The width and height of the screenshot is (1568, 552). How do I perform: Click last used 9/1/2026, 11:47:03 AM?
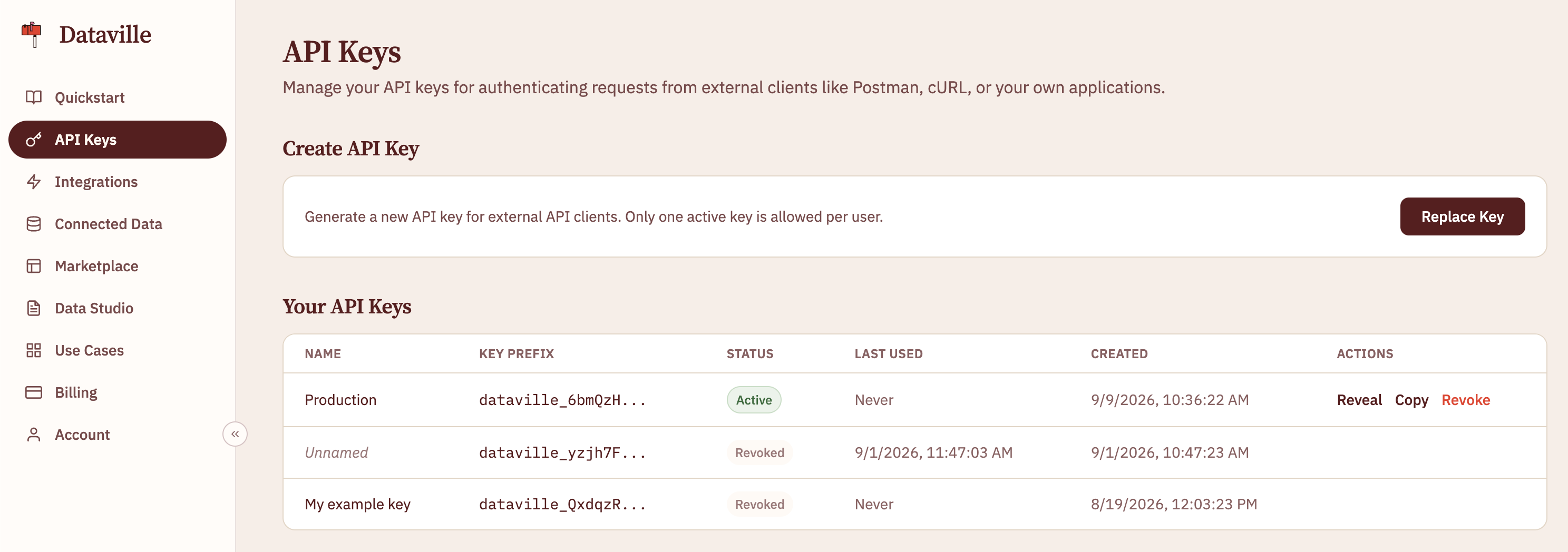[933, 452]
